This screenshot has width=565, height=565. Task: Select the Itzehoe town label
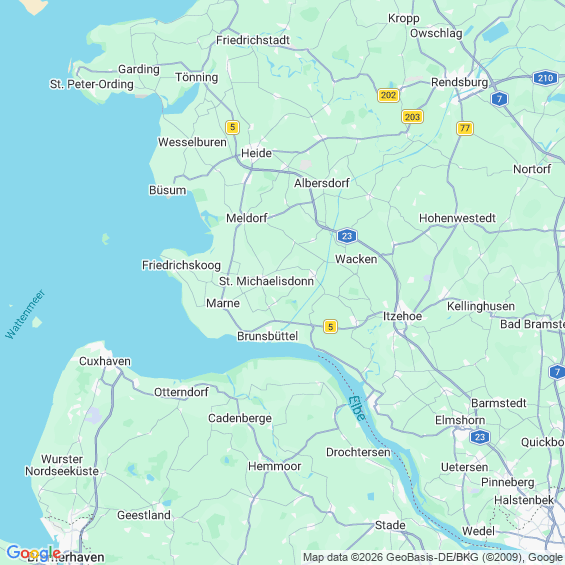click(x=402, y=316)
